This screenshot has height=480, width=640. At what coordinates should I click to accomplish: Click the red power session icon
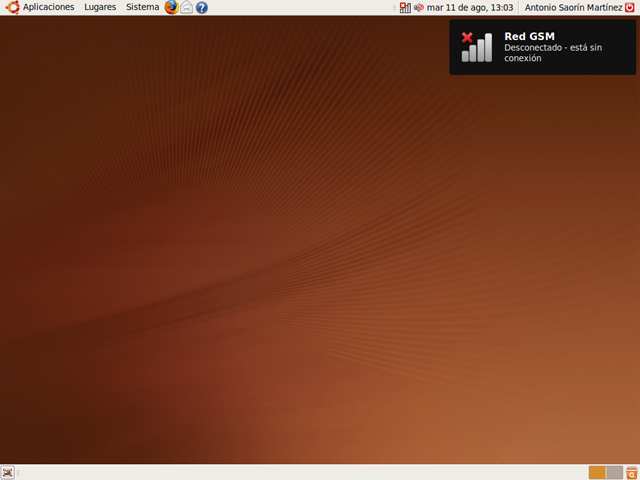630,7
